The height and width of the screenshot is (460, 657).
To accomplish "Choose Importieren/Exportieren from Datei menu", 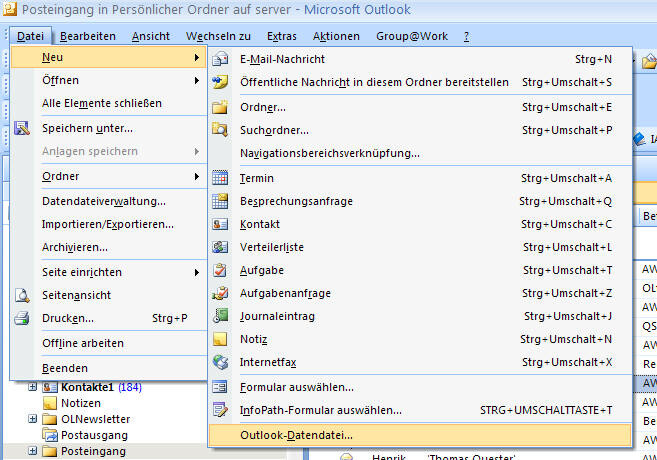I will pos(103,224).
